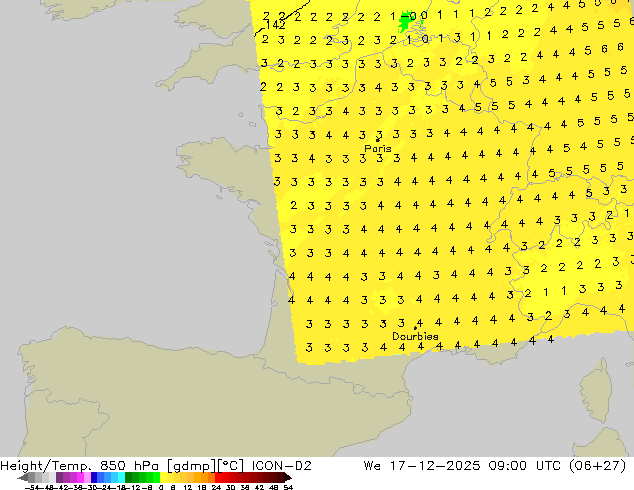634x490 pixels.
Task: Click the Paris city label
Action: [x=378, y=148]
